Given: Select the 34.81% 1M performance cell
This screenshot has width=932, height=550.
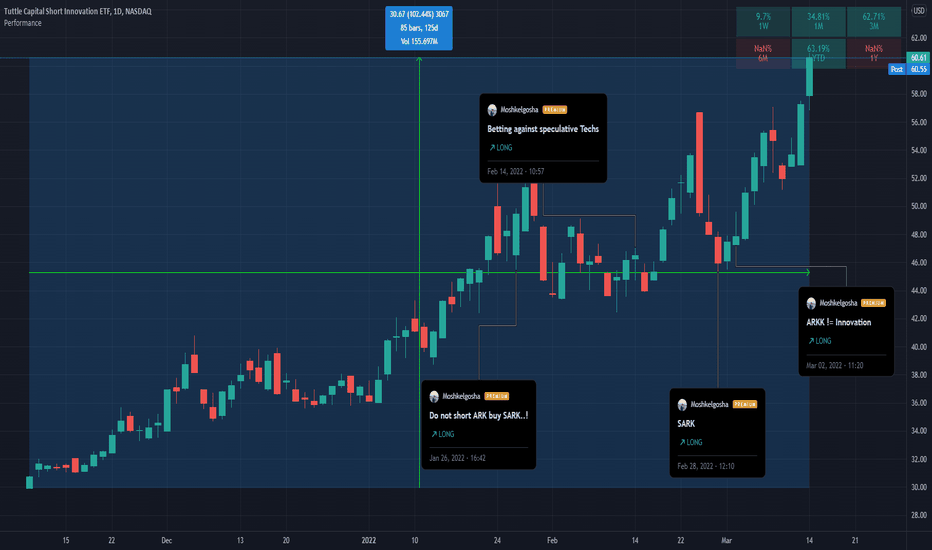Looking at the screenshot, I should coord(818,21).
